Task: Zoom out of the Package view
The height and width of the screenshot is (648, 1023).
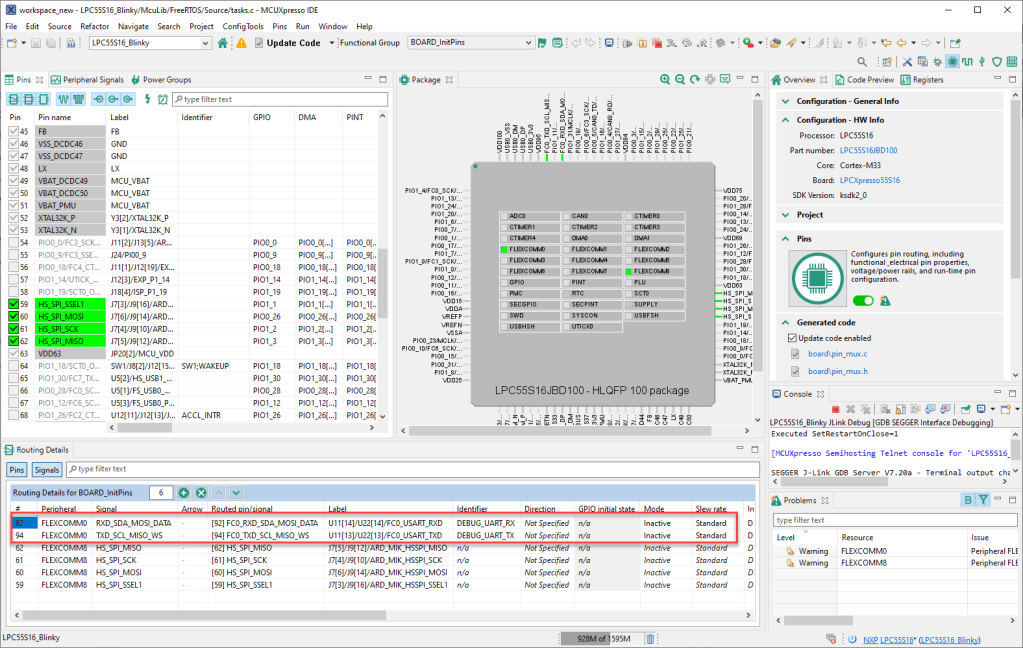Action: (679, 80)
